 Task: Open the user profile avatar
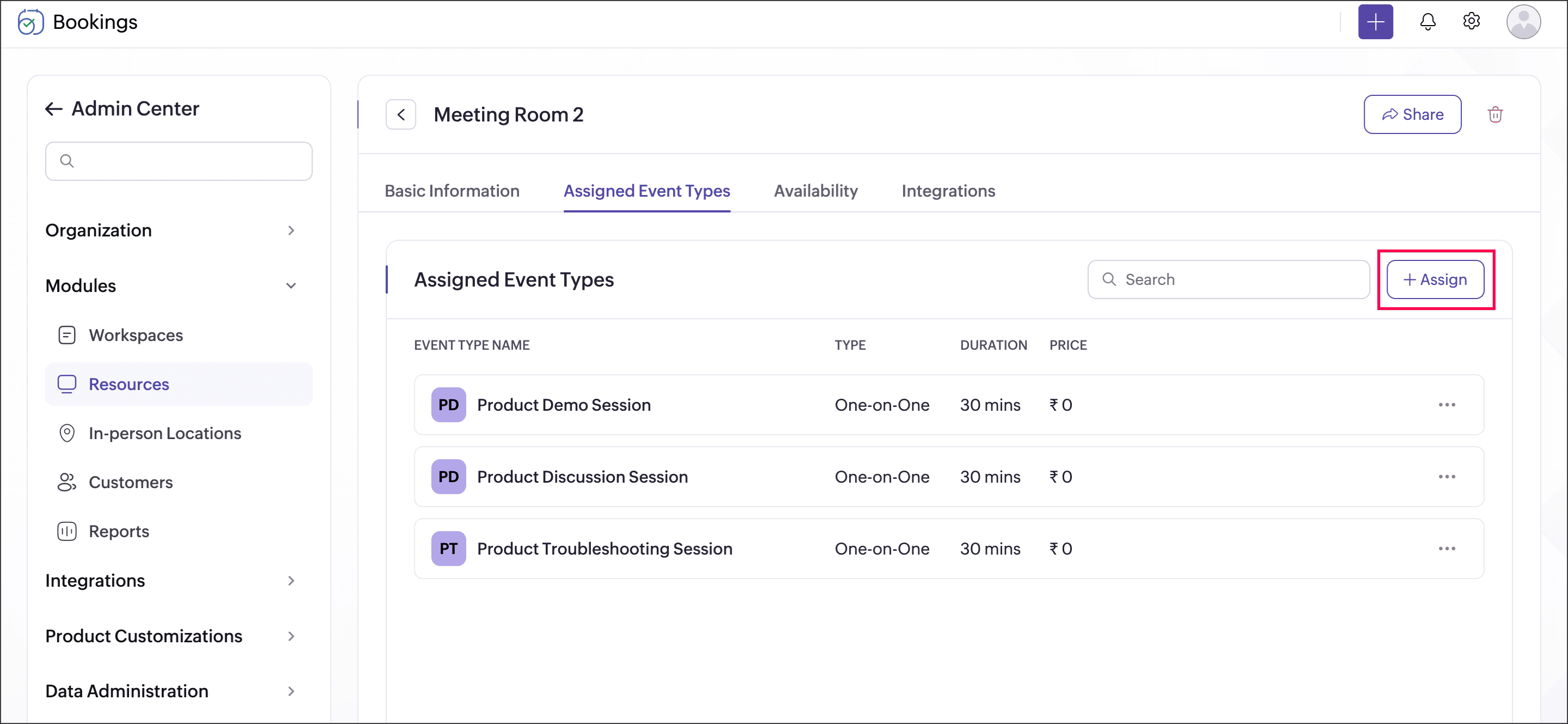[1523, 22]
